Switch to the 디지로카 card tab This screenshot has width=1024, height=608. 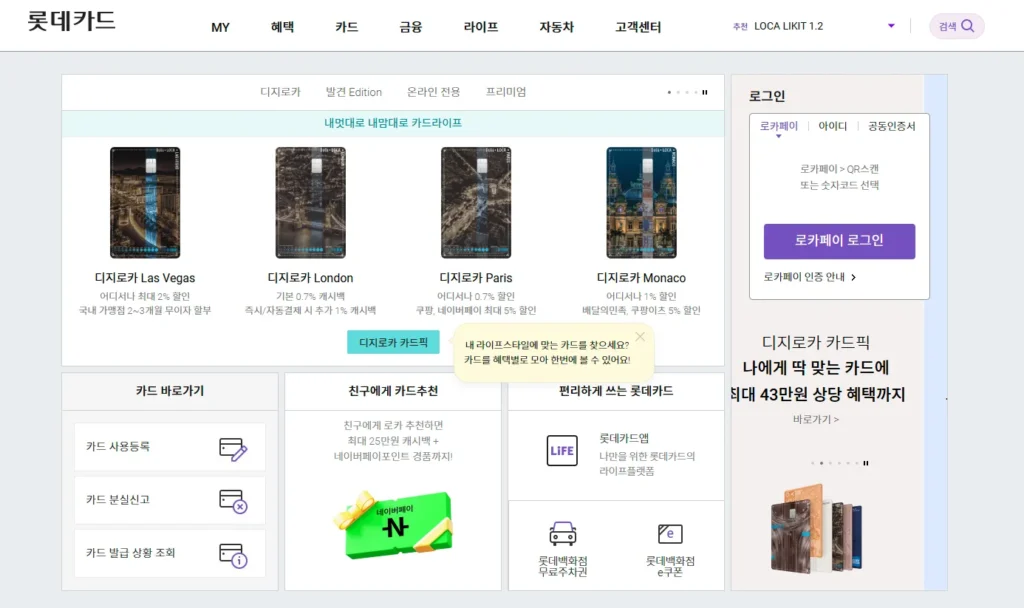click(280, 92)
